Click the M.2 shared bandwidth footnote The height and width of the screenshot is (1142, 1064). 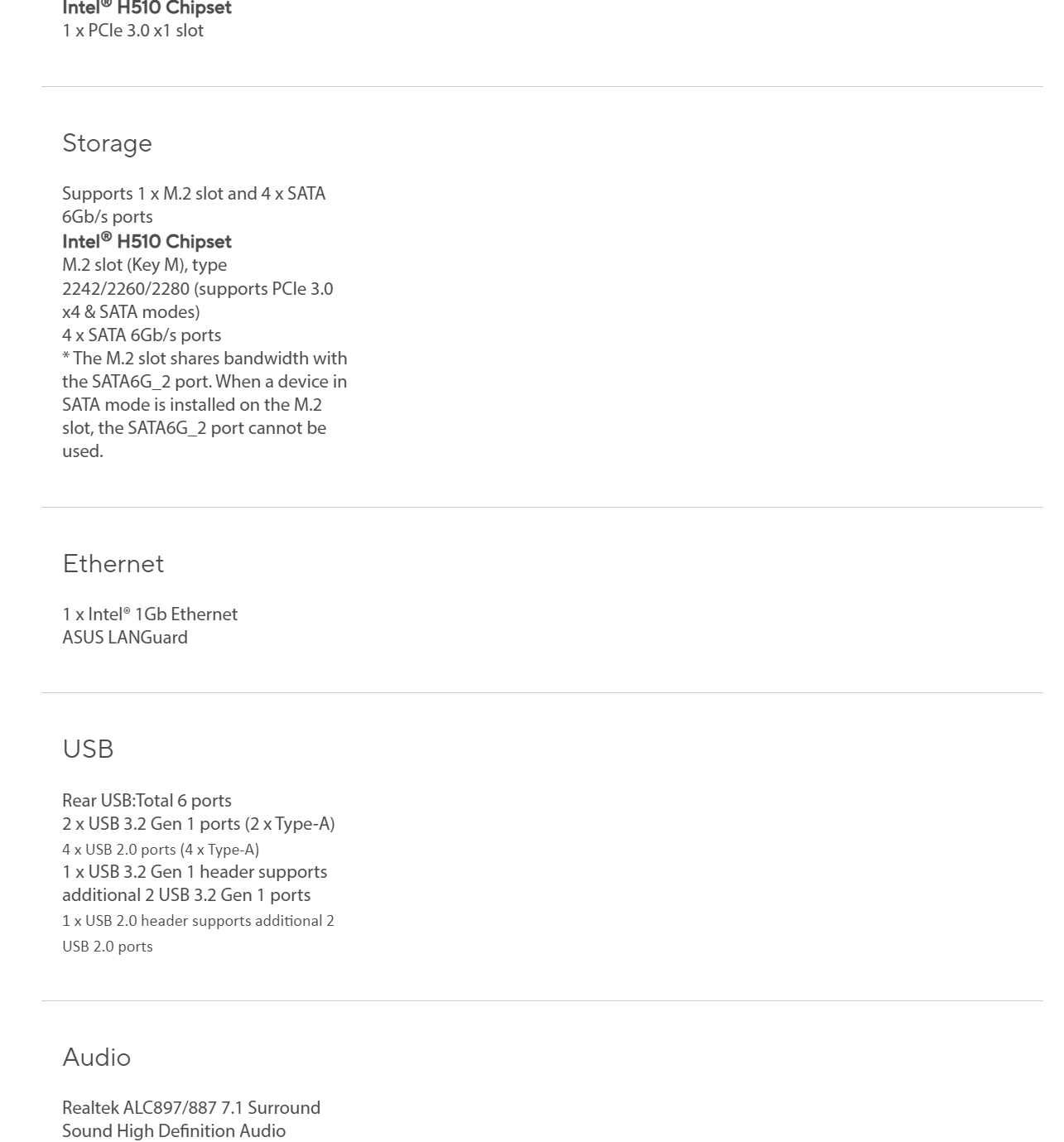pos(205,404)
